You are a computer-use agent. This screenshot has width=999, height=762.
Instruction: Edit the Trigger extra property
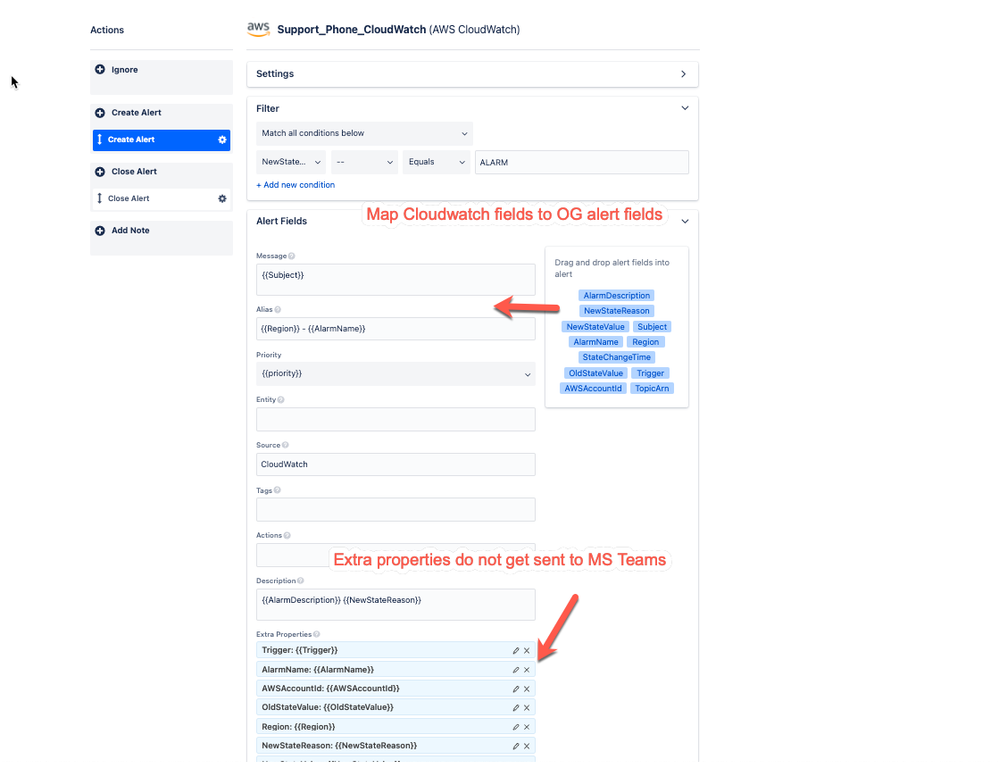tap(516, 651)
